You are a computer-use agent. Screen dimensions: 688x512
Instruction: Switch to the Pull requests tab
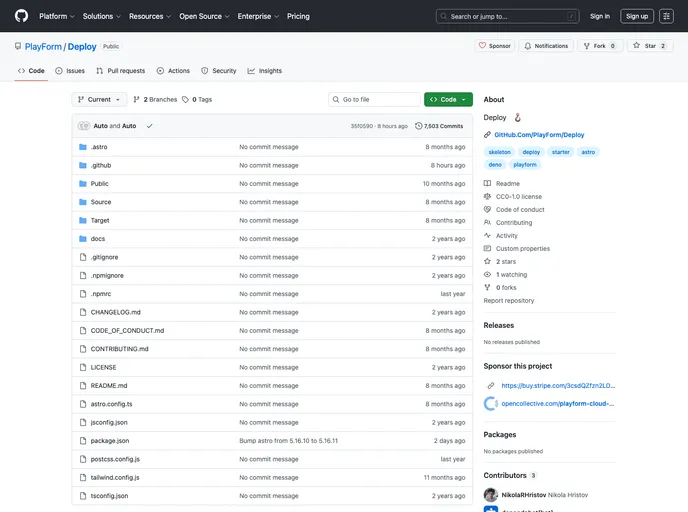pos(121,71)
